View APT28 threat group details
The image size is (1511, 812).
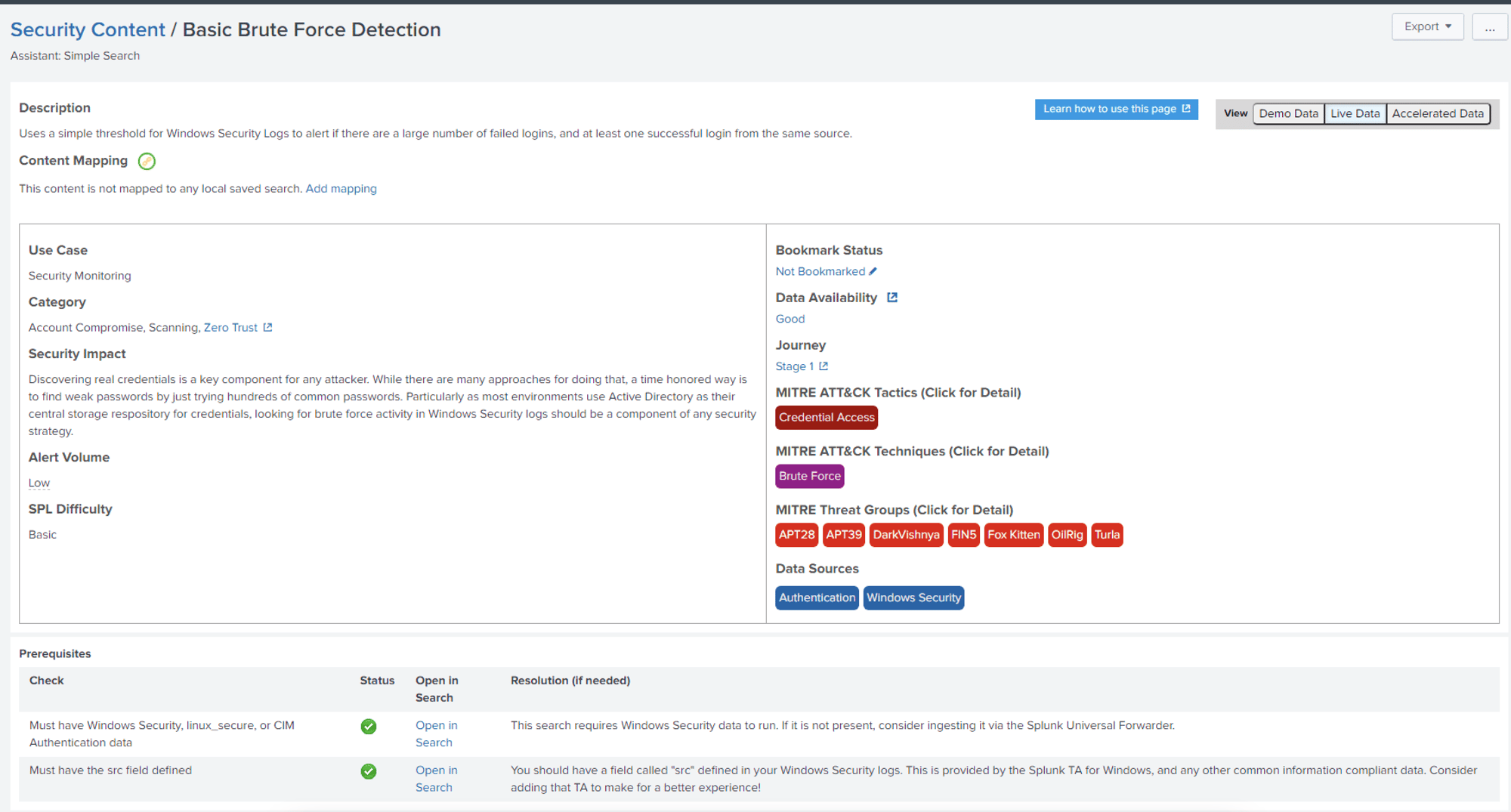pos(796,535)
